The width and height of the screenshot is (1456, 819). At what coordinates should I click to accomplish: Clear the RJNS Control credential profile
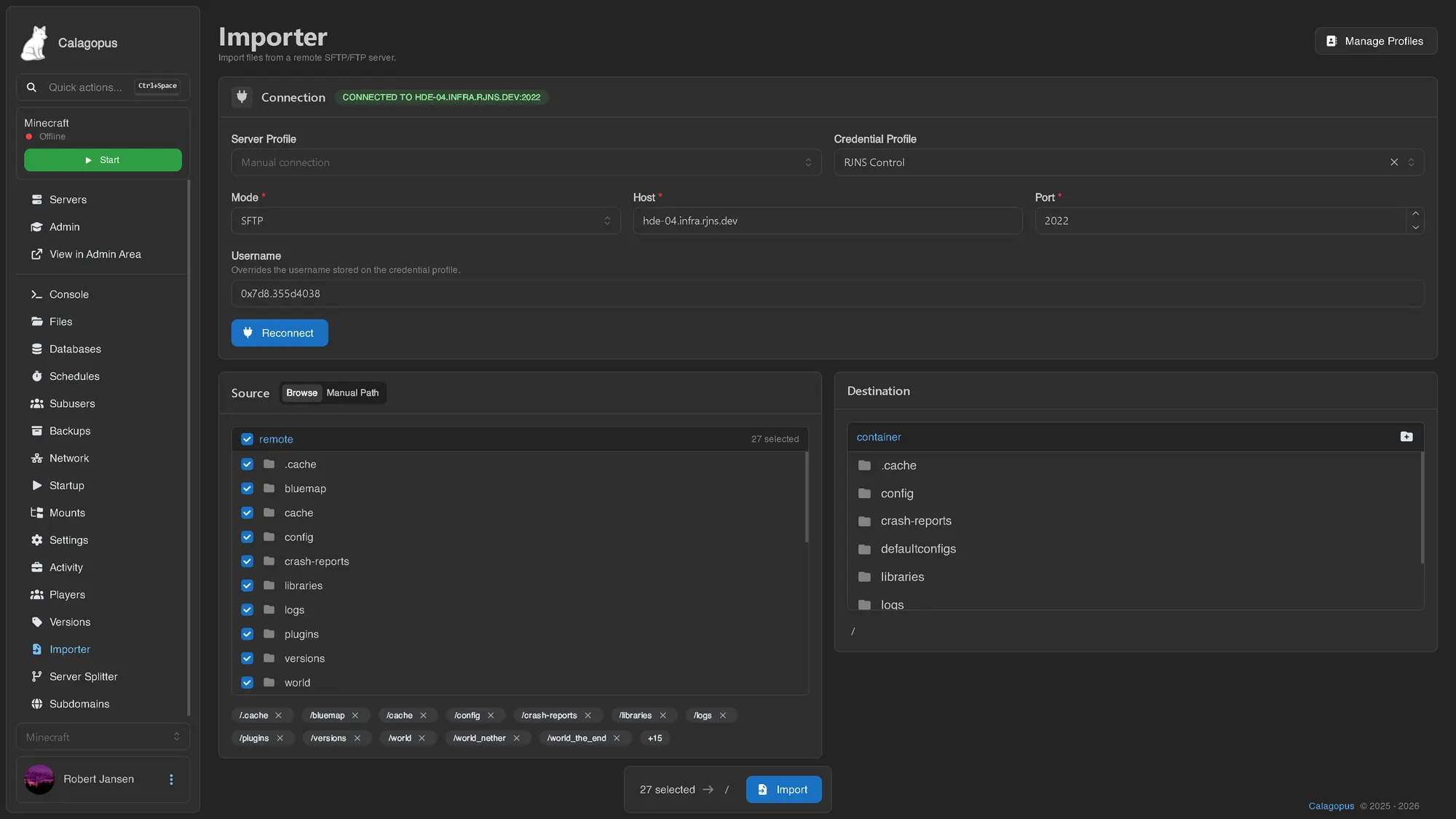coord(1394,162)
